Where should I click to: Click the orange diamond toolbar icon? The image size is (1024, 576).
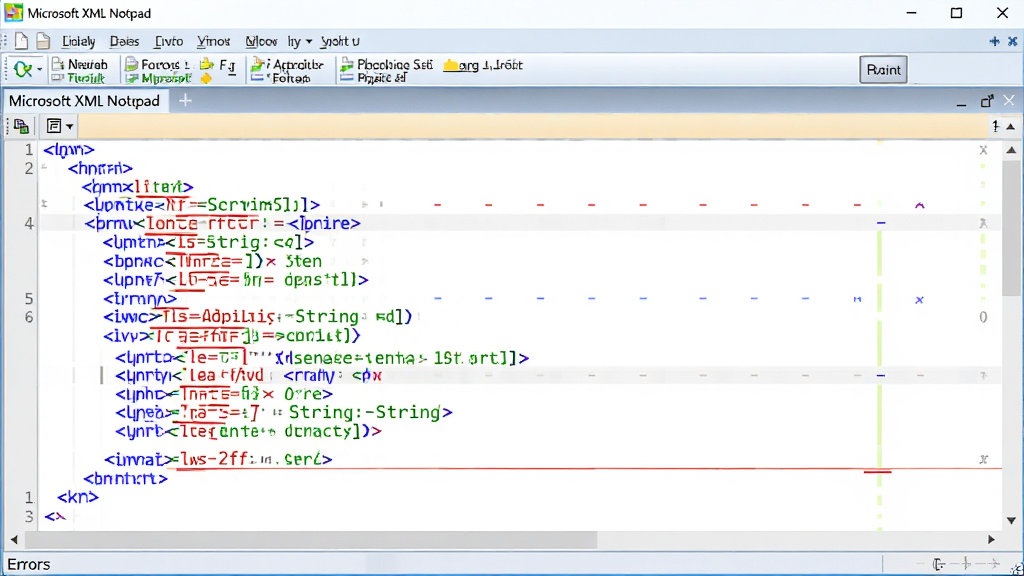[206, 79]
